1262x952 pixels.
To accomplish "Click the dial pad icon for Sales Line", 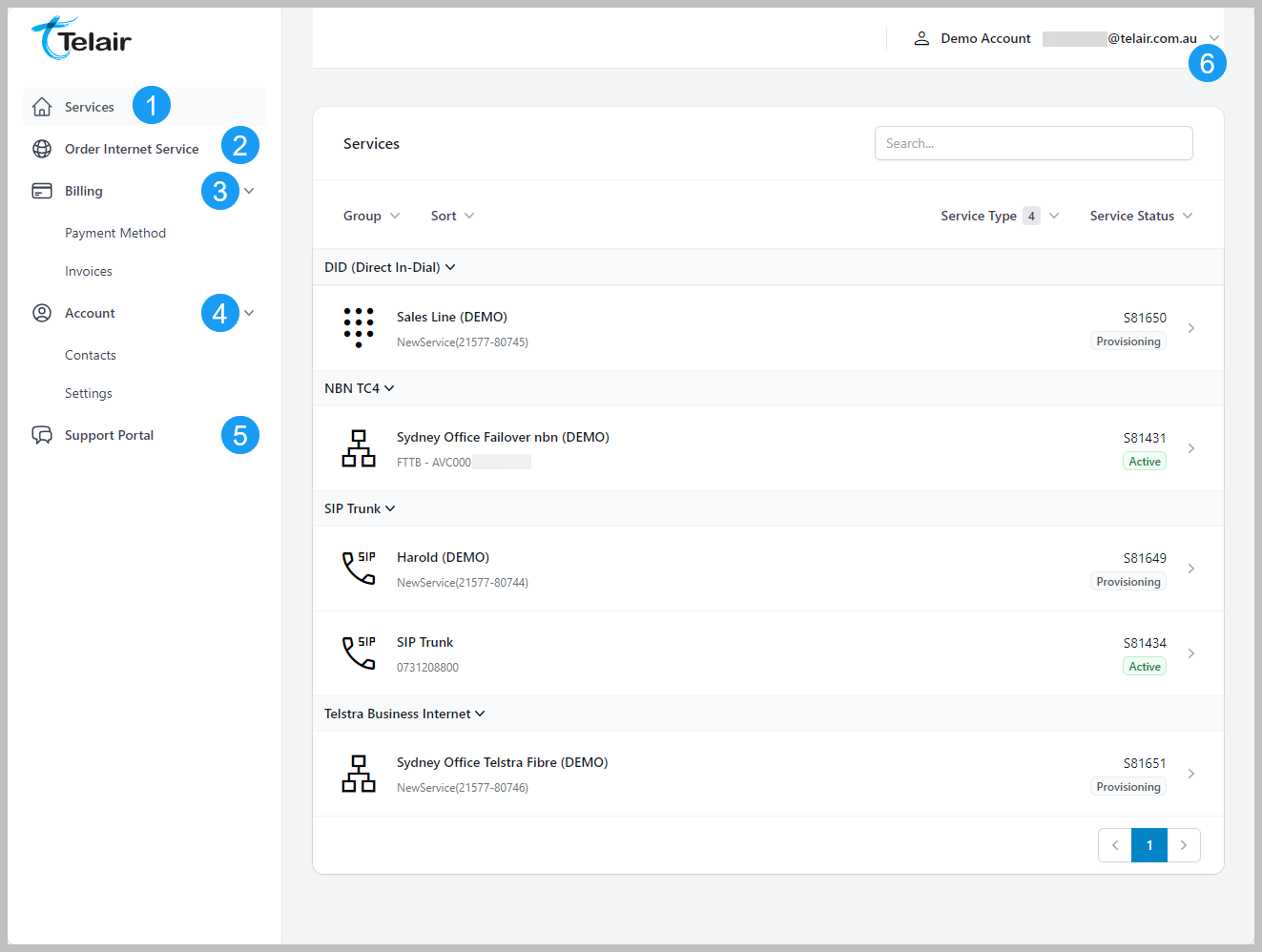I will [x=359, y=328].
